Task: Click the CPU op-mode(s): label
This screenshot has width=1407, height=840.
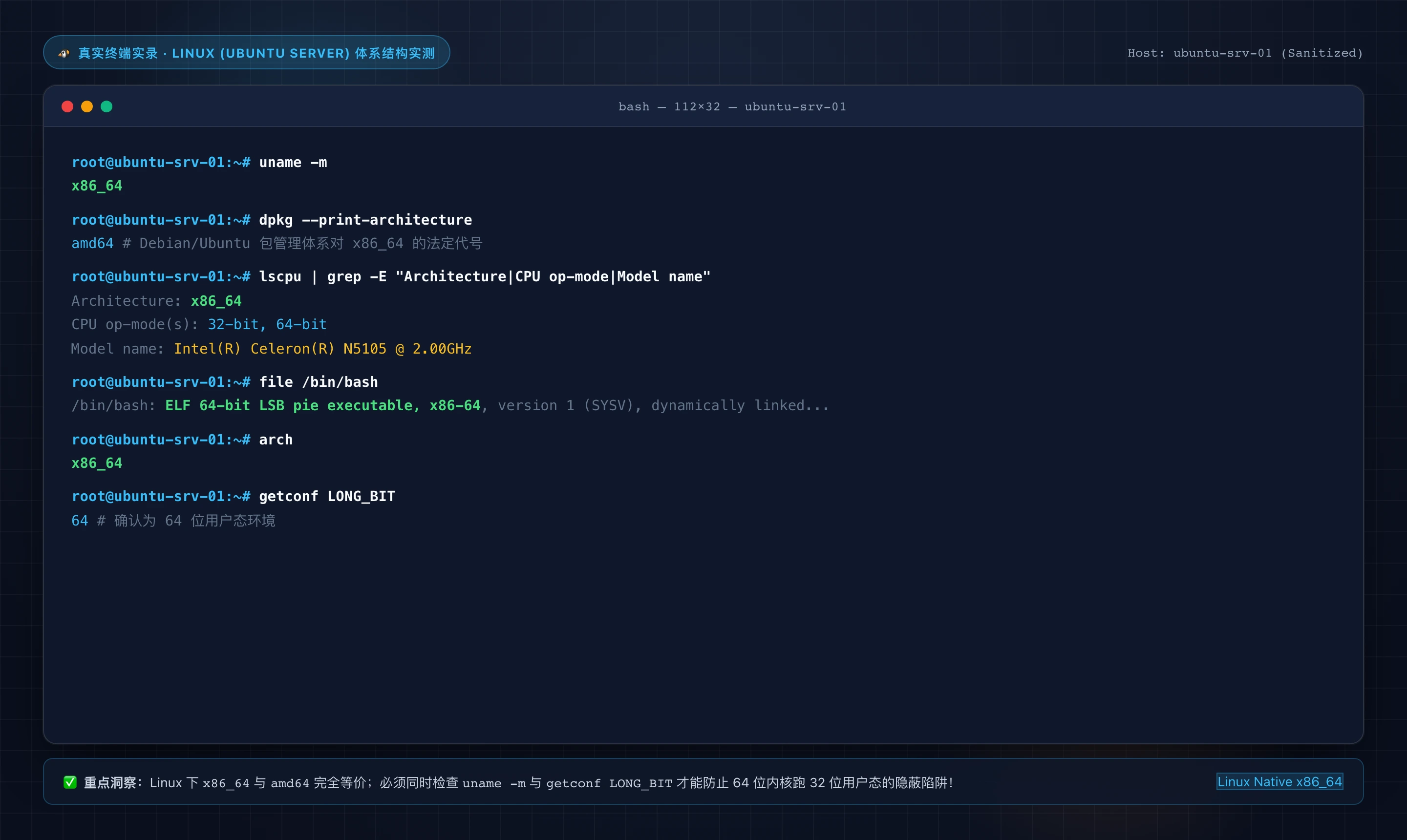Action: pyautogui.click(x=135, y=324)
